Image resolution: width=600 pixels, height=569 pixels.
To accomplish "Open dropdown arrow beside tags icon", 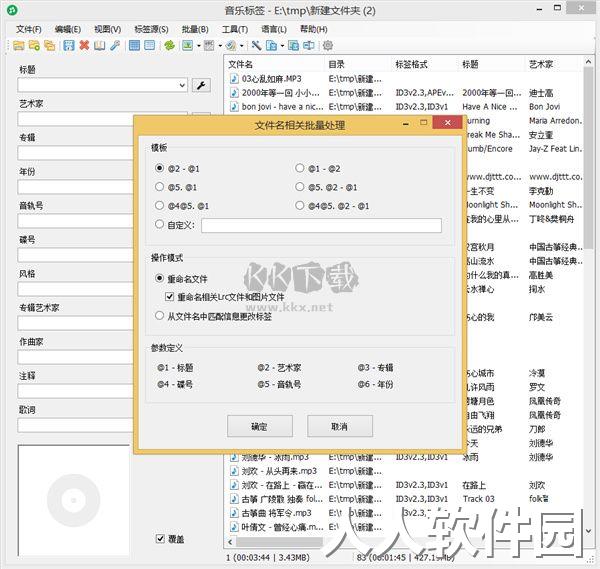I will point(242,46).
